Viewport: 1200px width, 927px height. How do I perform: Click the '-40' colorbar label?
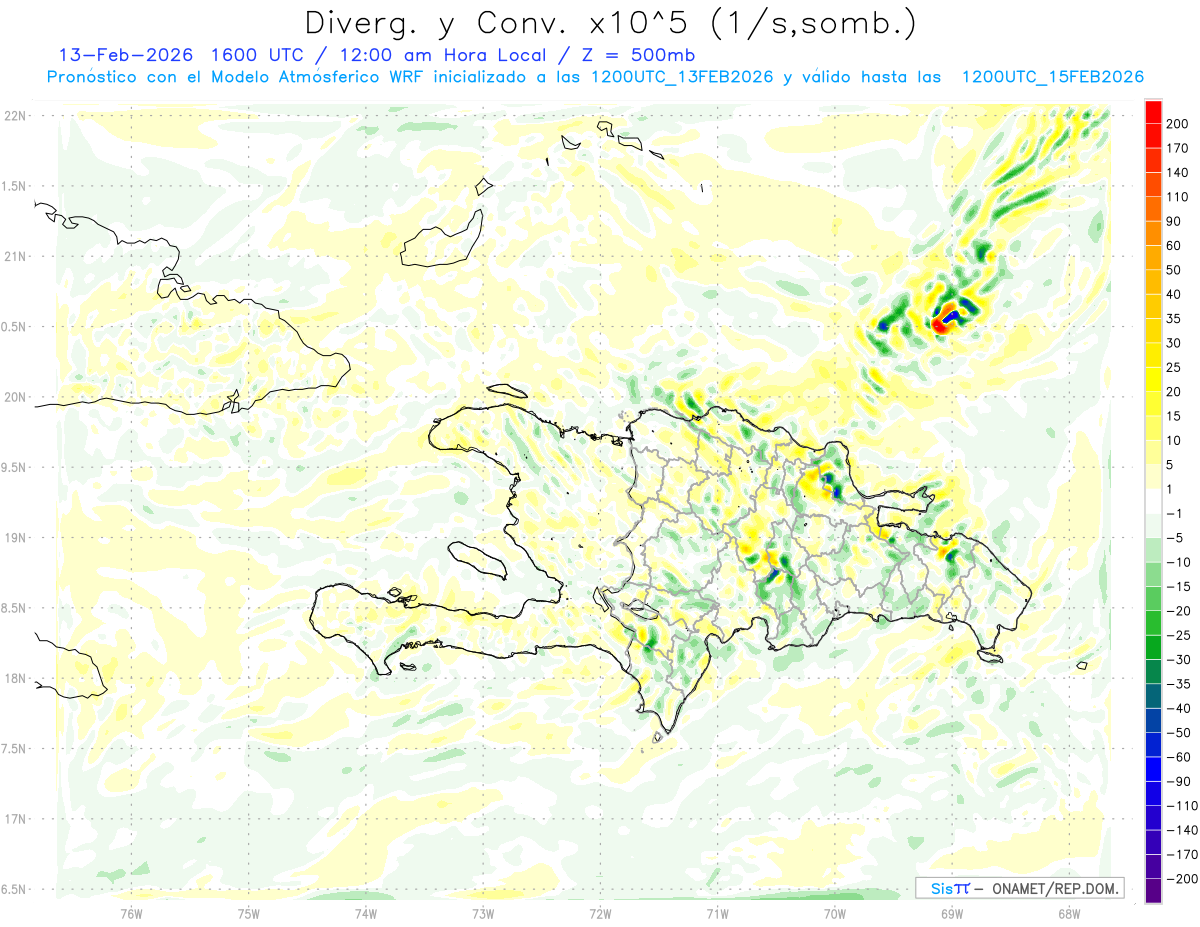[1181, 709]
